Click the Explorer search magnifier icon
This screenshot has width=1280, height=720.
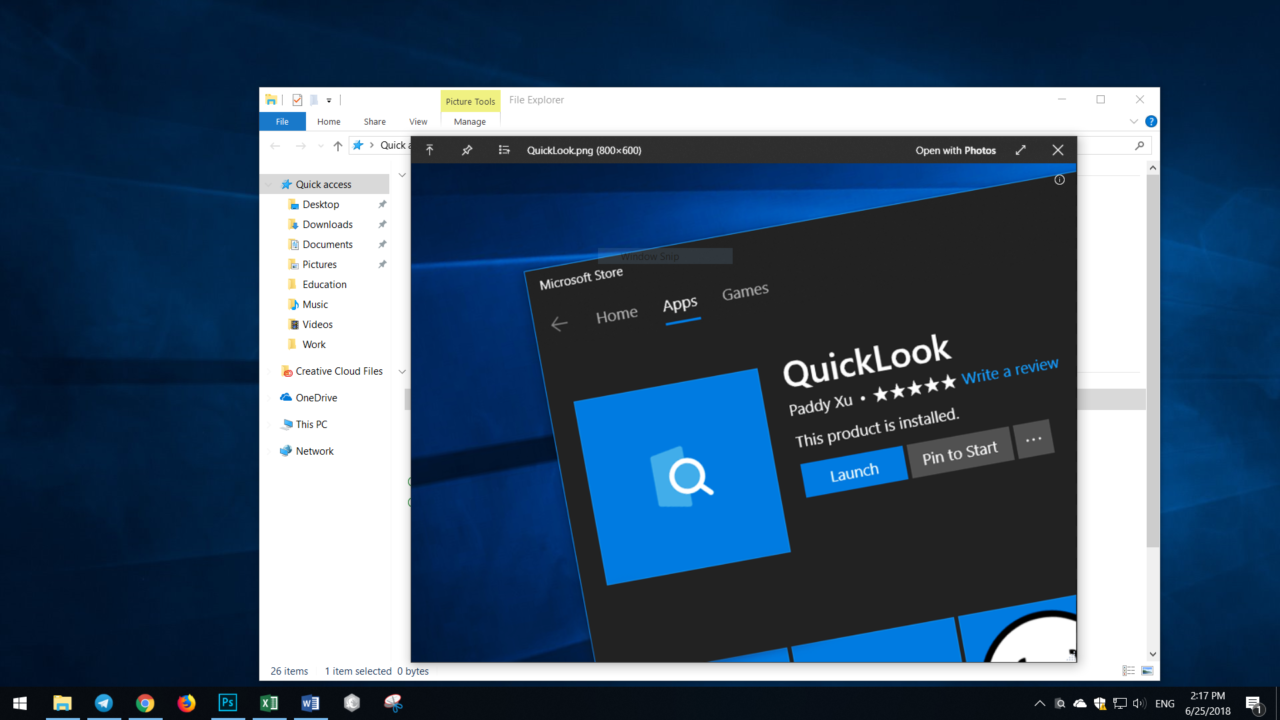click(x=1139, y=146)
